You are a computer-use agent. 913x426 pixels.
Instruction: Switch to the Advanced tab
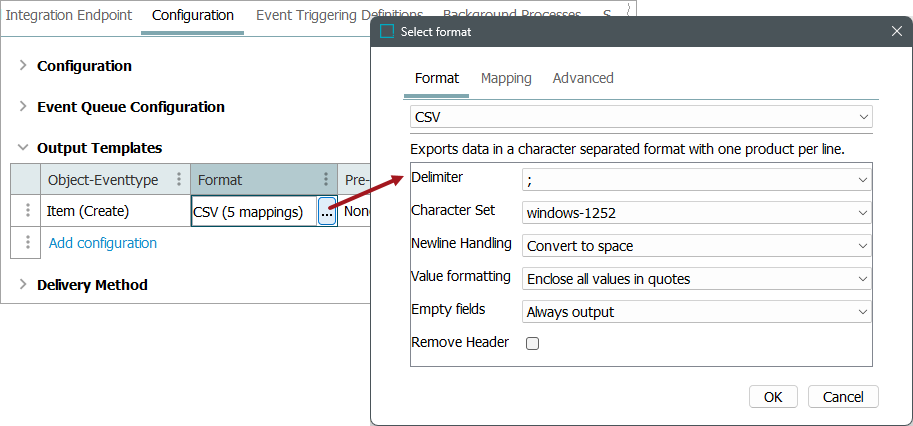[x=583, y=78]
